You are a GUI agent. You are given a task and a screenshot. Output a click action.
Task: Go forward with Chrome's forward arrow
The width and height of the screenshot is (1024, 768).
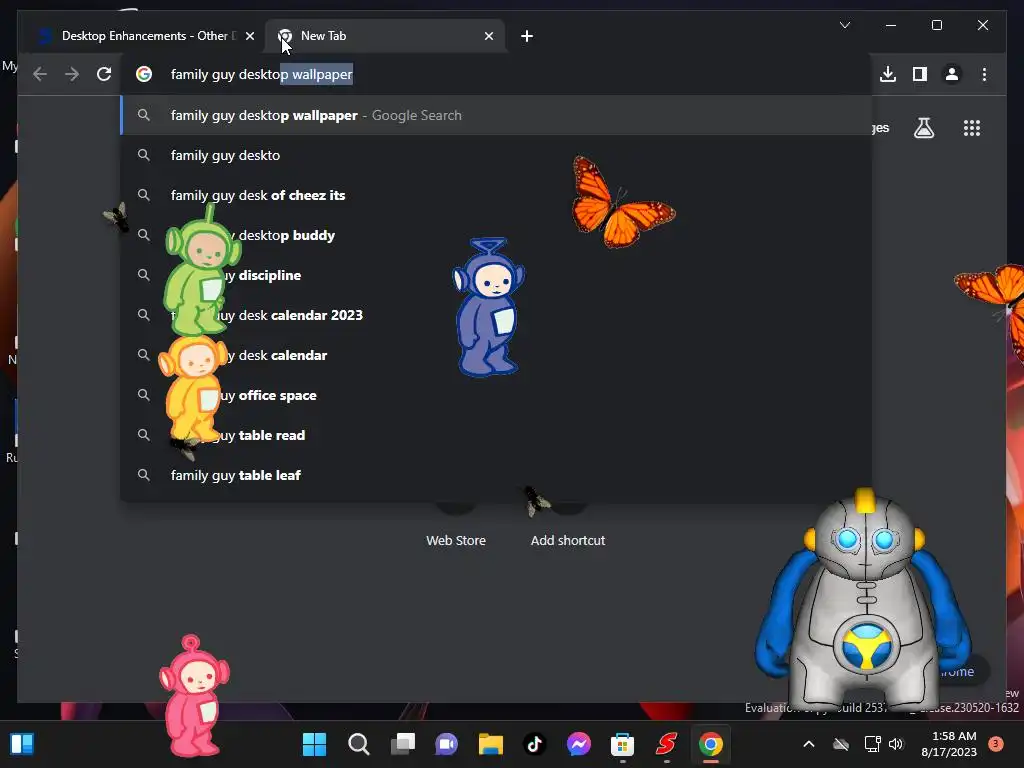tap(72, 74)
